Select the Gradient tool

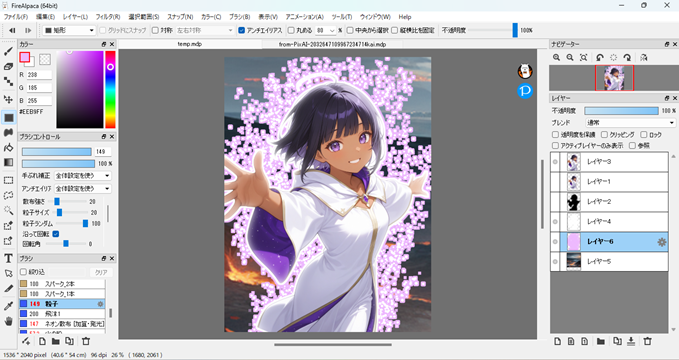(8, 162)
